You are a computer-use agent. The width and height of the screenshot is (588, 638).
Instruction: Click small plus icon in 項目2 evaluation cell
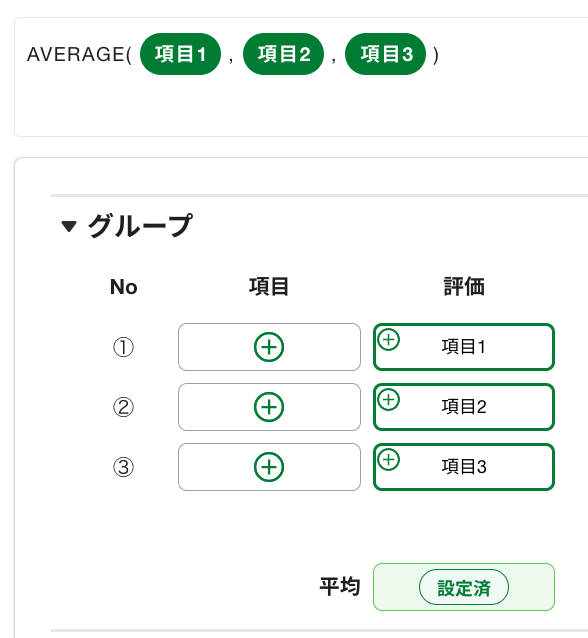(389, 400)
